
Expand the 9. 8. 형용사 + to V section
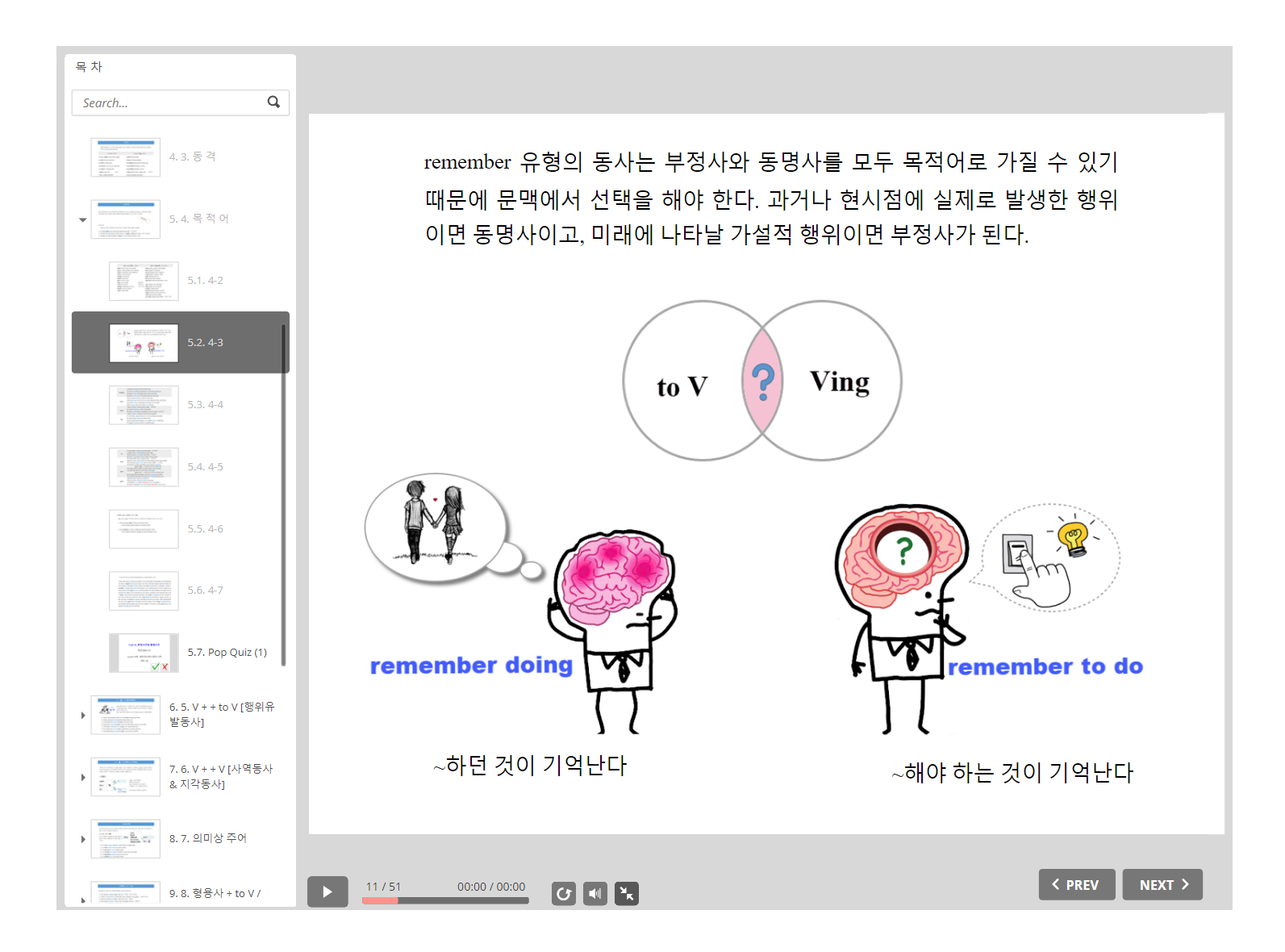click(82, 900)
